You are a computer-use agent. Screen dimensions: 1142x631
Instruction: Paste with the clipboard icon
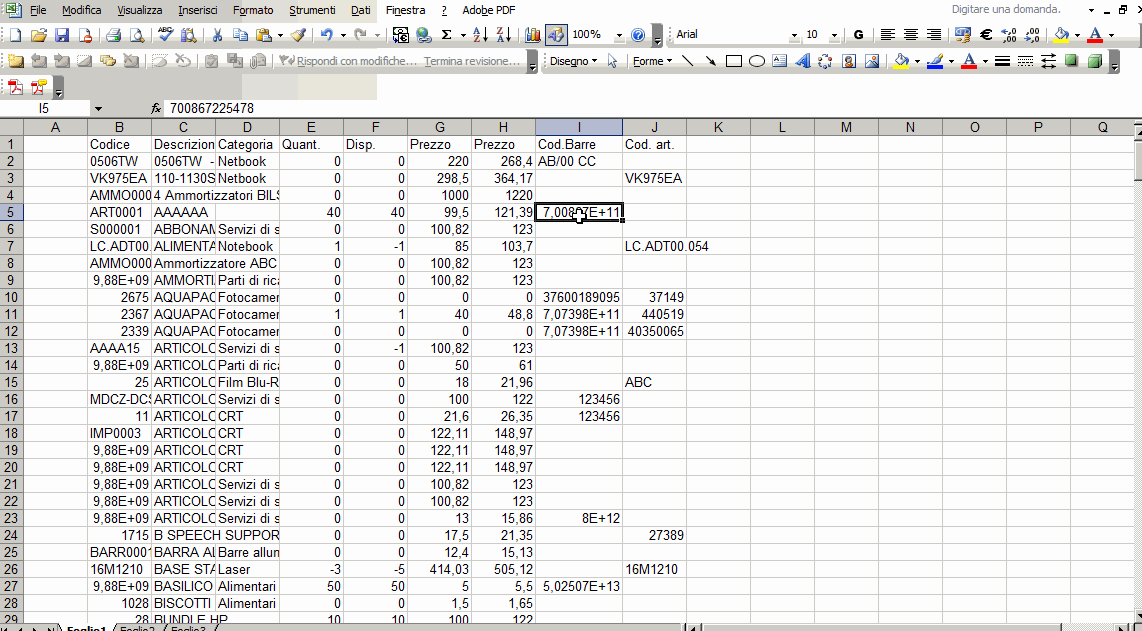tap(264, 35)
